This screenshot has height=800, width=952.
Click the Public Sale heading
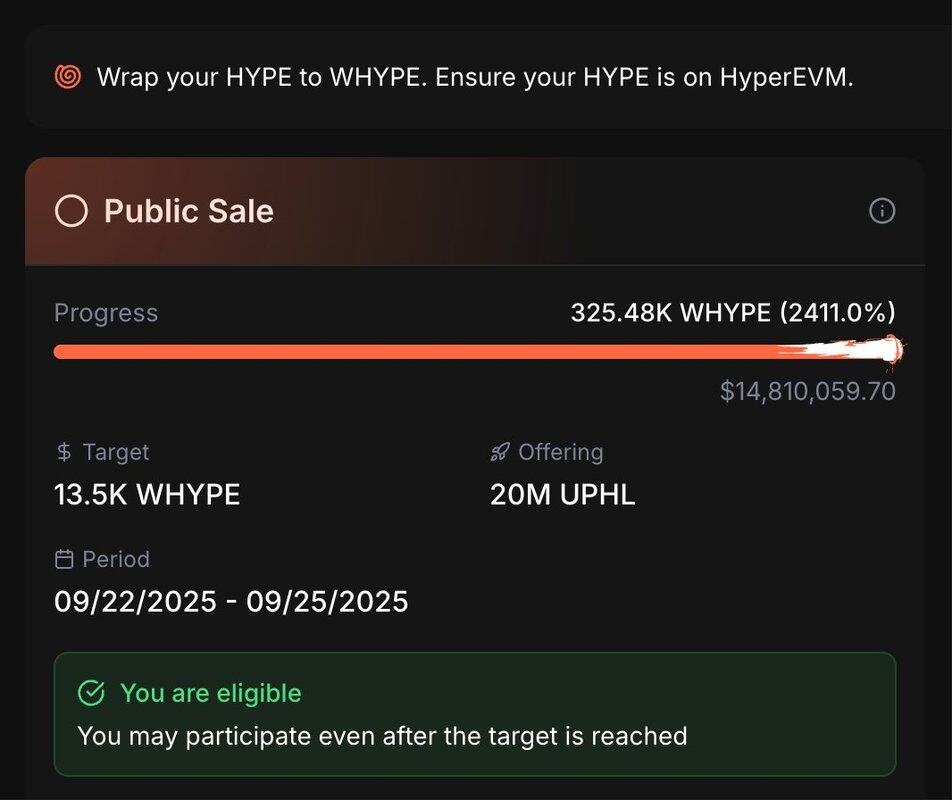coord(189,211)
